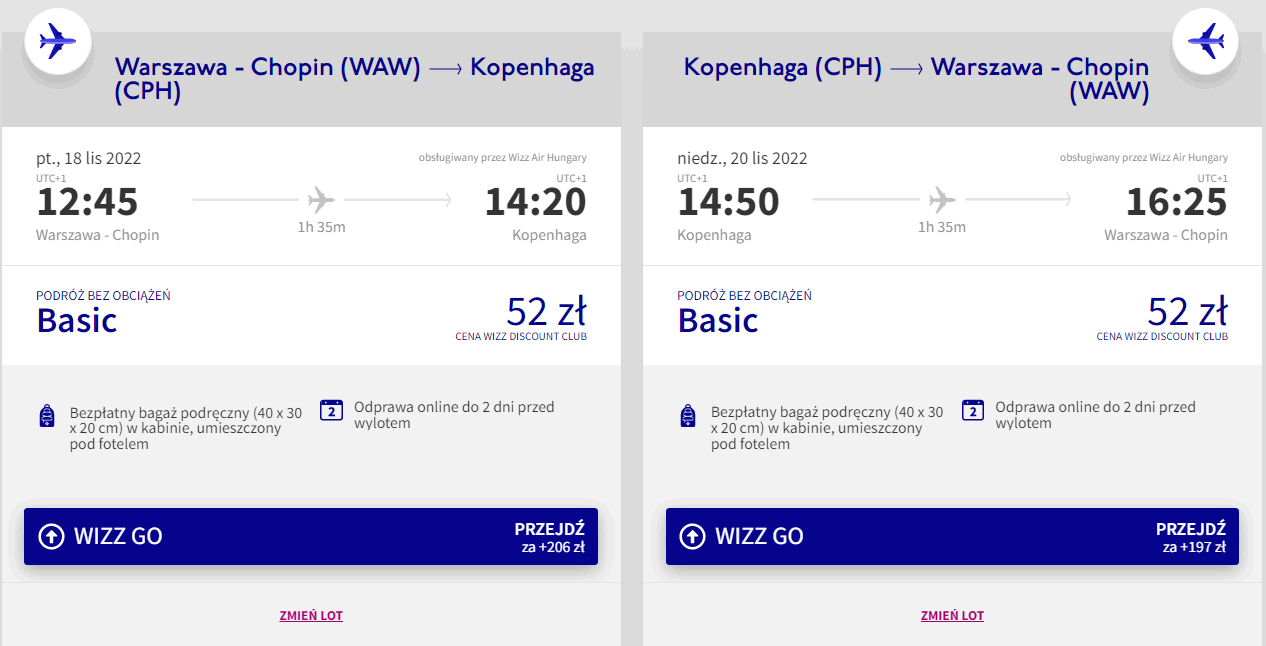Click the Kopenhaga (CPH) to Warszawa header

[916, 79]
